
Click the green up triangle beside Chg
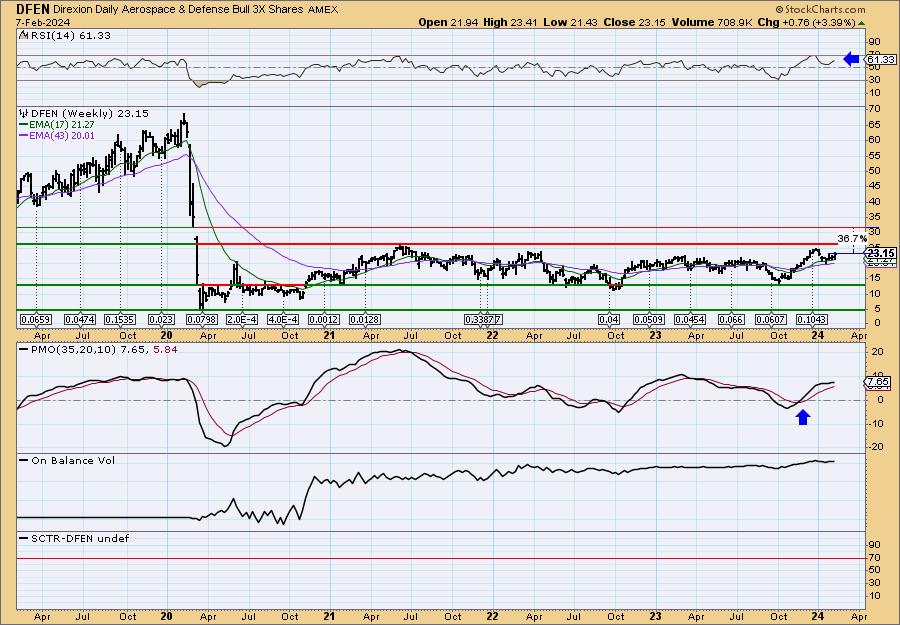[861, 23]
